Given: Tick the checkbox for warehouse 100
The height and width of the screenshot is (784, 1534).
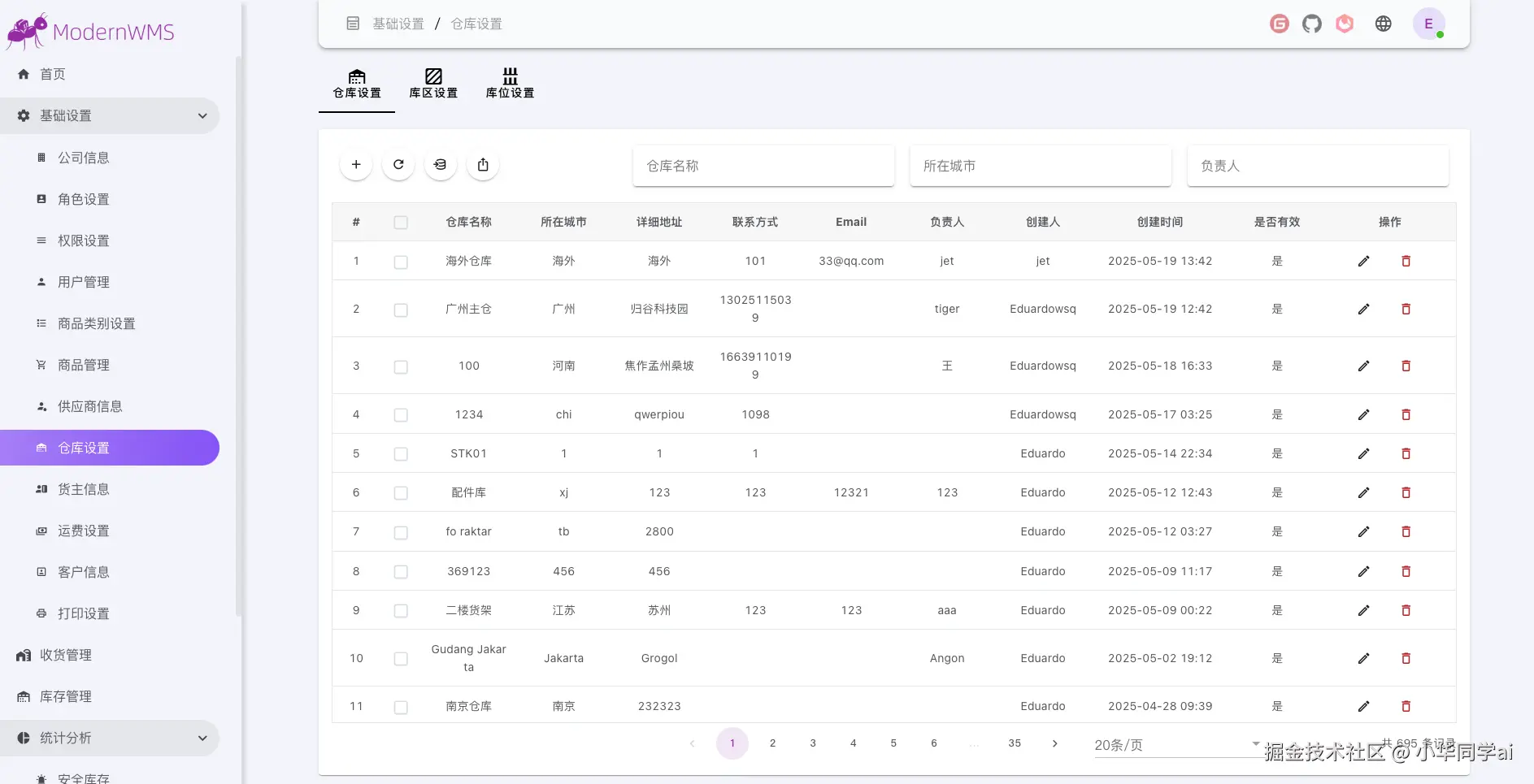Looking at the screenshot, I should [x=401, y=366].
